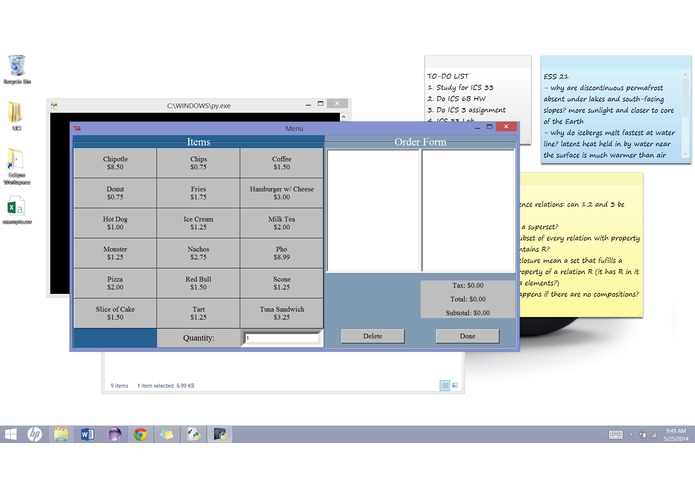This screenshot has width=695, height=494.
Task: Focus the Quantity input field
Action: click(x=282, y=338)
